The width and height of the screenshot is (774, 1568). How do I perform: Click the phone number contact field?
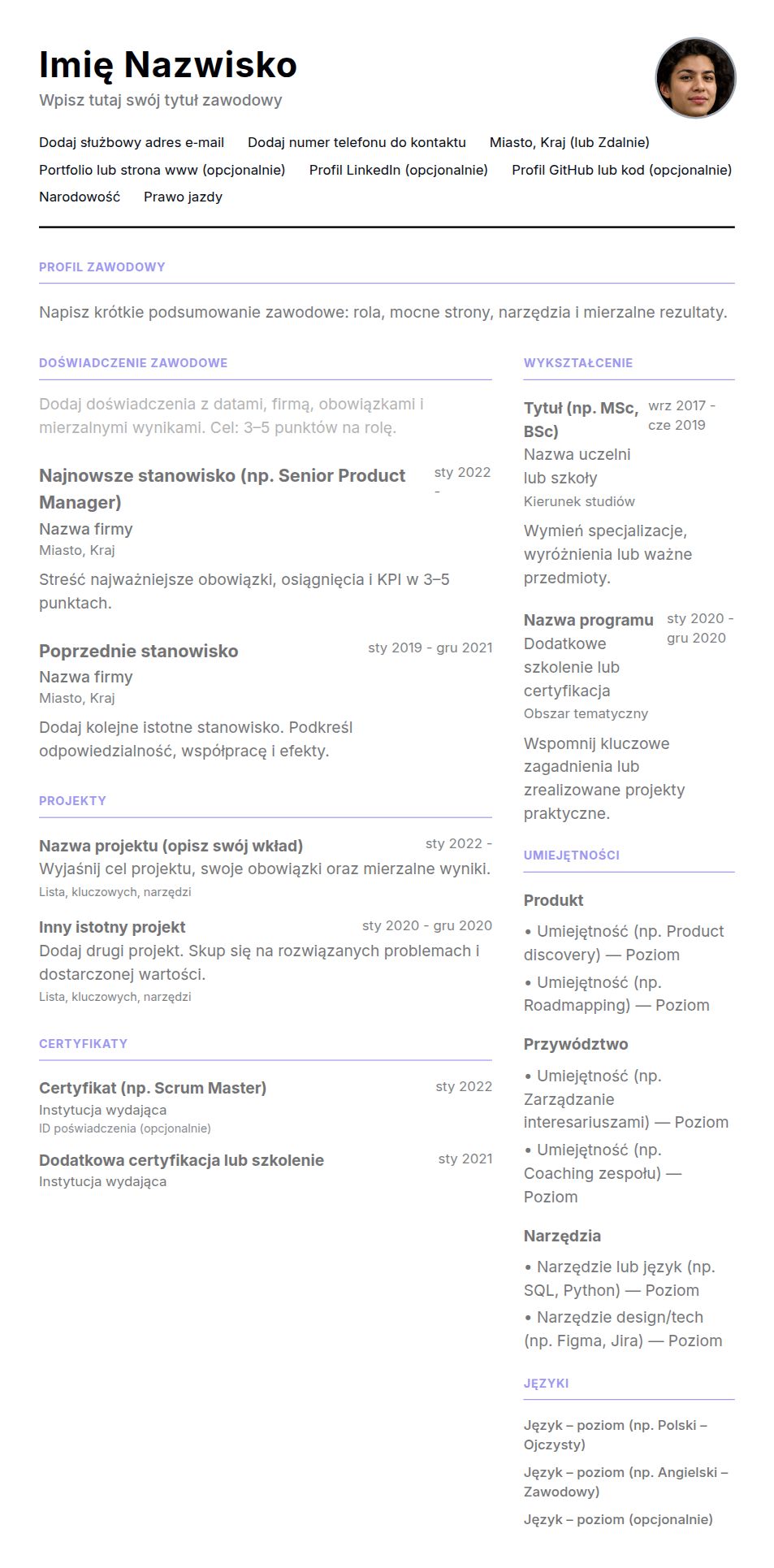[357, 142]
